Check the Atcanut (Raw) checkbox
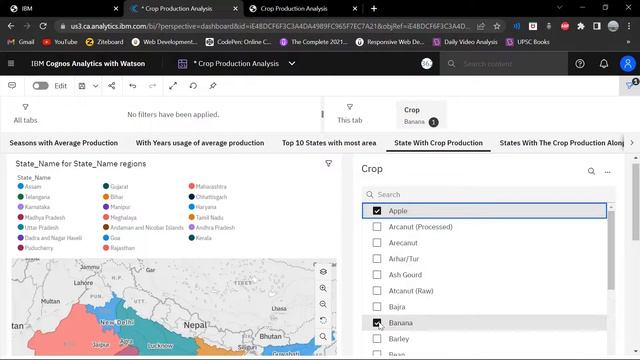 tap(377, 291)
